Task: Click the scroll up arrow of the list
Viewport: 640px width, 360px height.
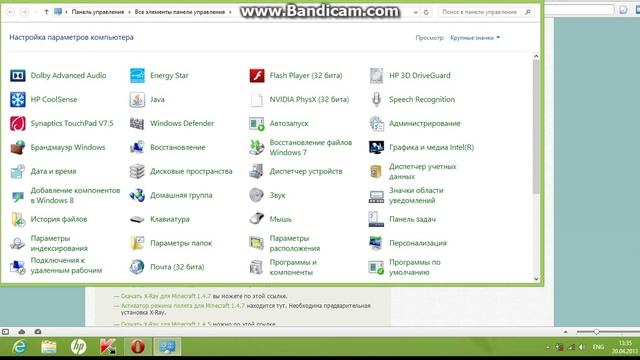Action: [x=536, y=56]
